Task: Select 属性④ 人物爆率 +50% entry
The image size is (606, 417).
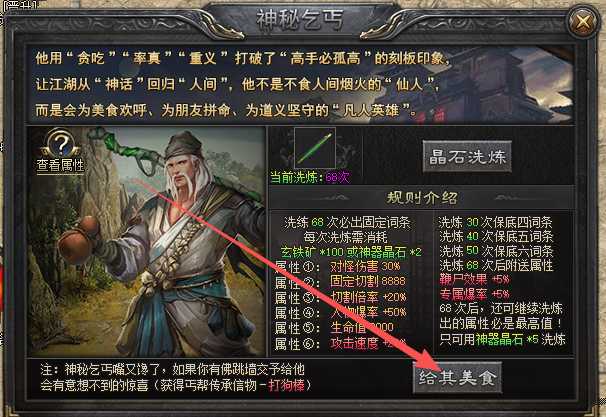Action: tap(340, 312)
